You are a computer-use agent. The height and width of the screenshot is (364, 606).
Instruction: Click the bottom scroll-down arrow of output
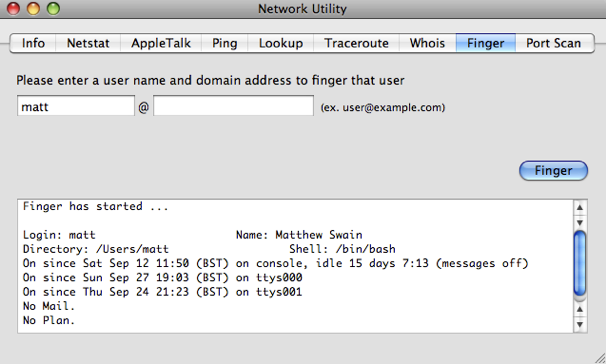(580, 325)
